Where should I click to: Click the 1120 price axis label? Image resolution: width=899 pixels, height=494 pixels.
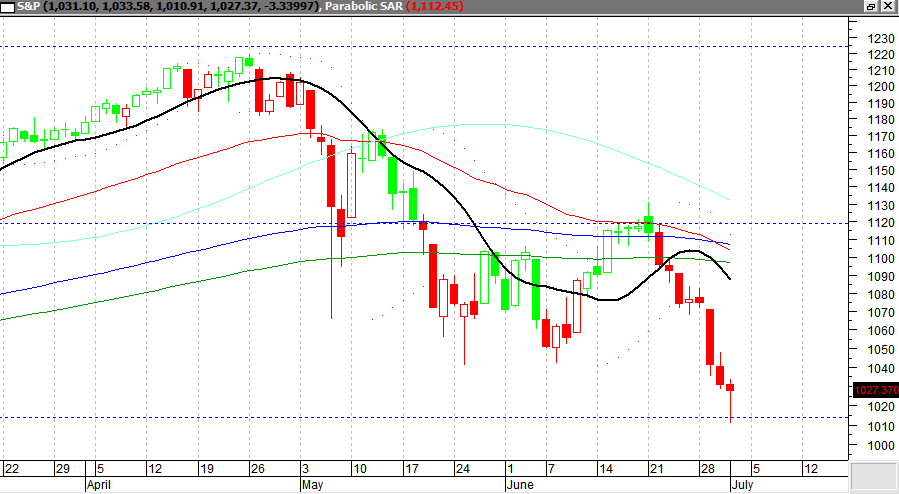[x=881, y=223]
